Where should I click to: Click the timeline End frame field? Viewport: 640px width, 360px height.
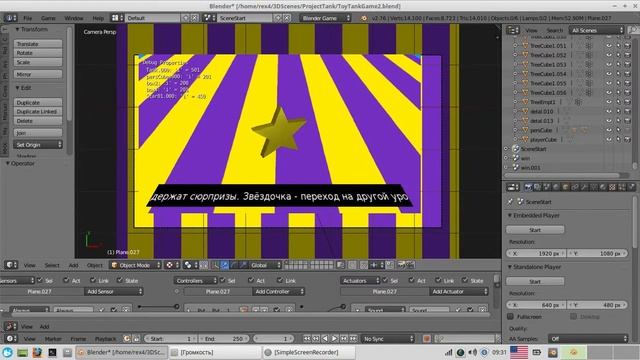(x=223, y=339)
